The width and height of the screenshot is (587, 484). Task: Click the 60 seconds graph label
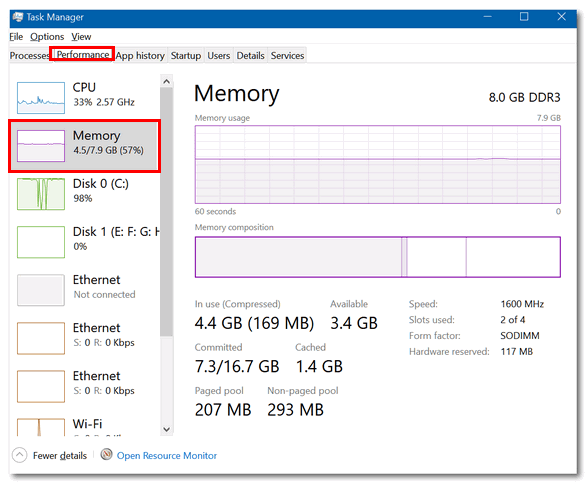click(x=215, y=211)
